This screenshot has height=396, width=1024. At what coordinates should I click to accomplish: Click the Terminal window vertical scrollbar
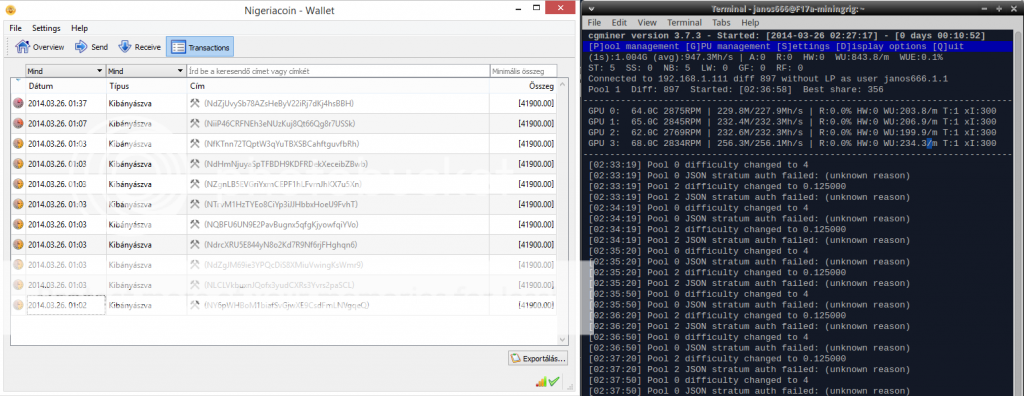pos(1019,212)
